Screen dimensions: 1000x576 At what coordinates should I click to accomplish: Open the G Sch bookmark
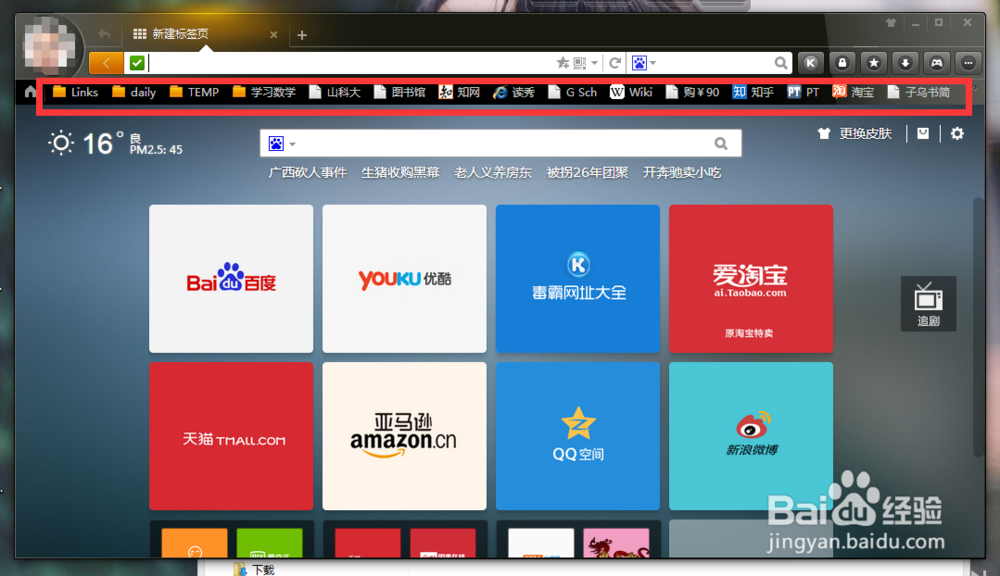[x=573, y=92]
